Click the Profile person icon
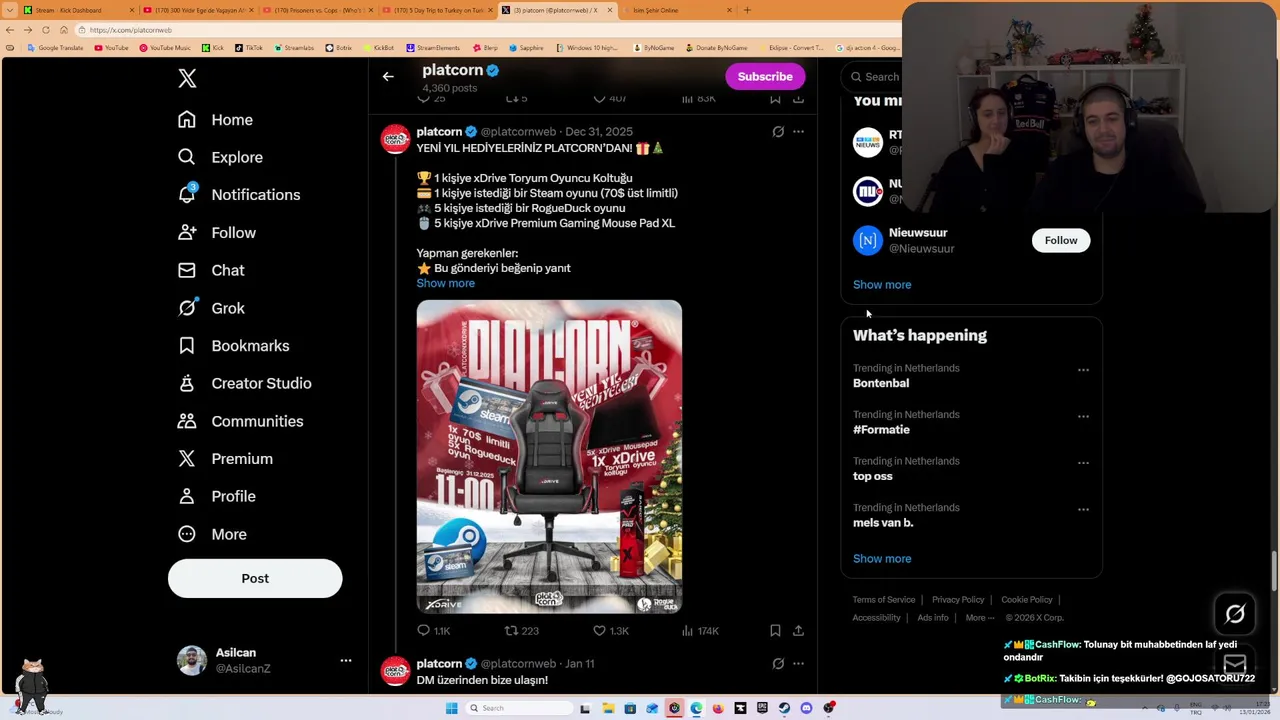The height and width of the screenshot is (720, 1280). [x=187, y=496]
